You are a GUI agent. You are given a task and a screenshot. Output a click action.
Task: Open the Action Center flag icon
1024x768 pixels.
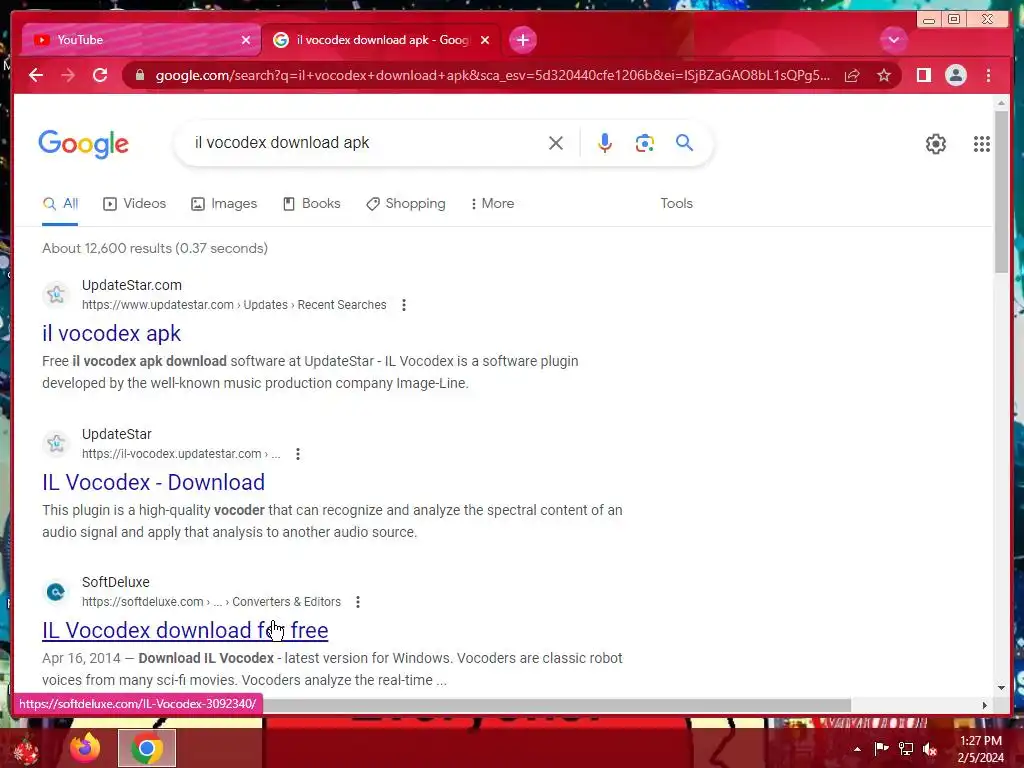click(x=881, y=749)
